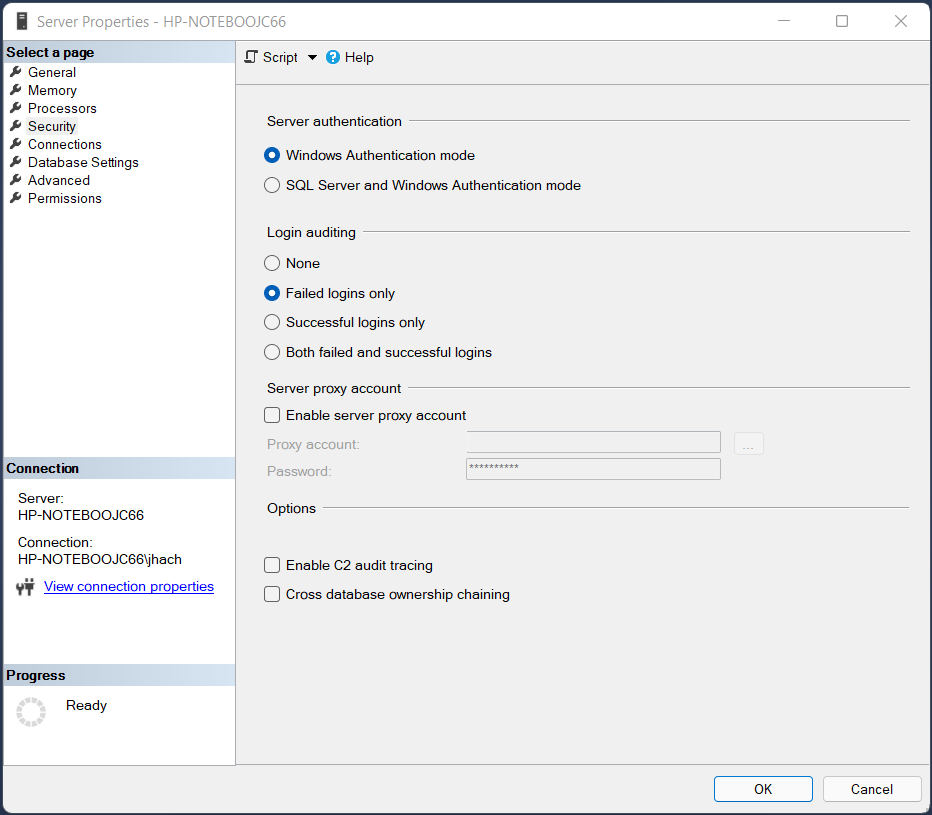Image resolution: width=932 pixels, height=815 pixels.
Task: Open the Connections page
Action: [64, 144]
